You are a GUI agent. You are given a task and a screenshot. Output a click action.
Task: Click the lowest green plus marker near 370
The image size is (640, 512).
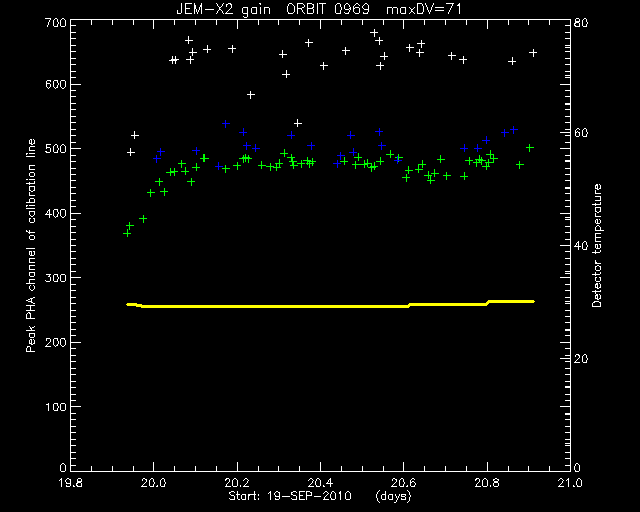127,233
